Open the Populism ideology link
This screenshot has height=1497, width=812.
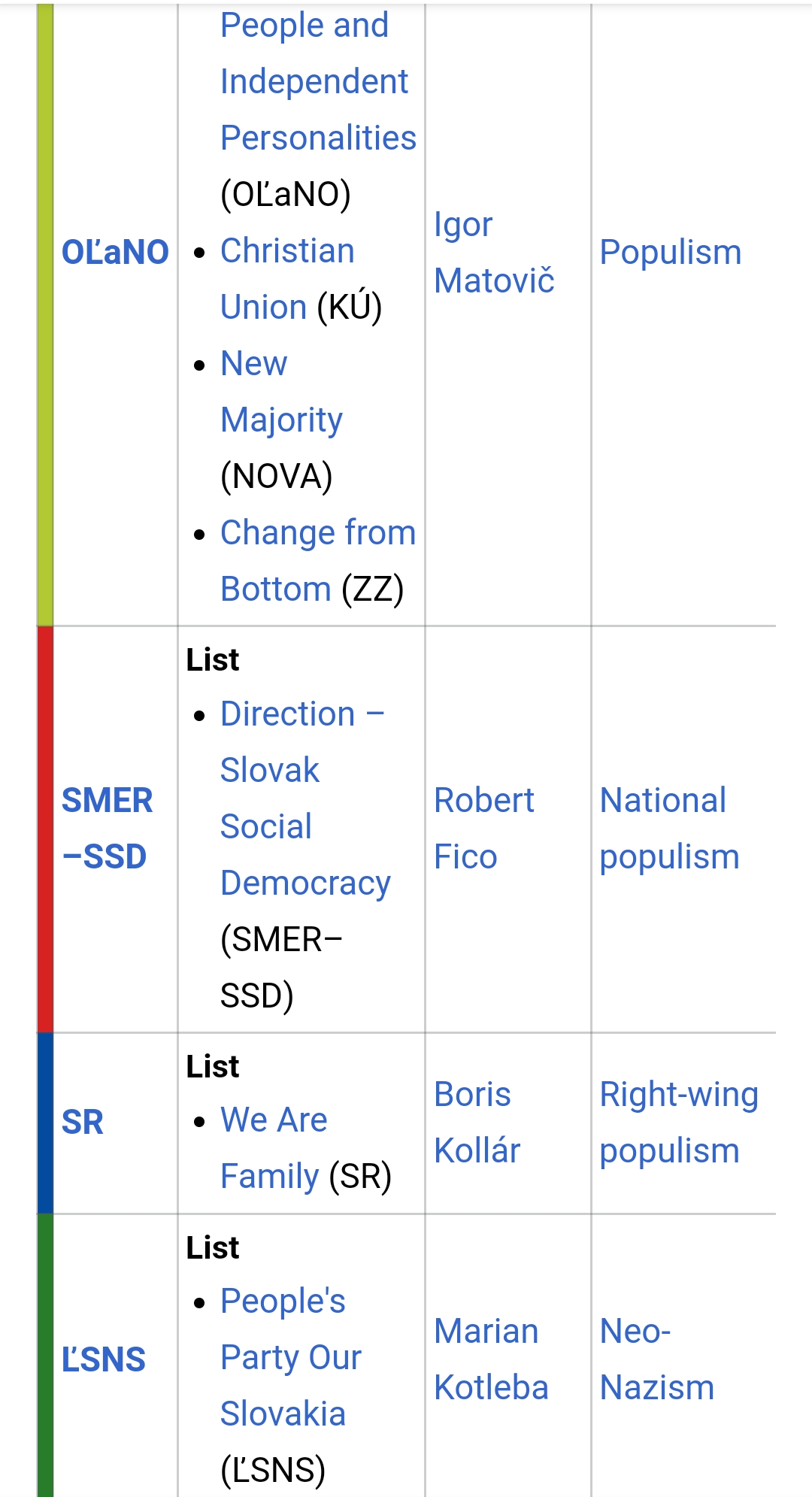(x=671, y=252)
